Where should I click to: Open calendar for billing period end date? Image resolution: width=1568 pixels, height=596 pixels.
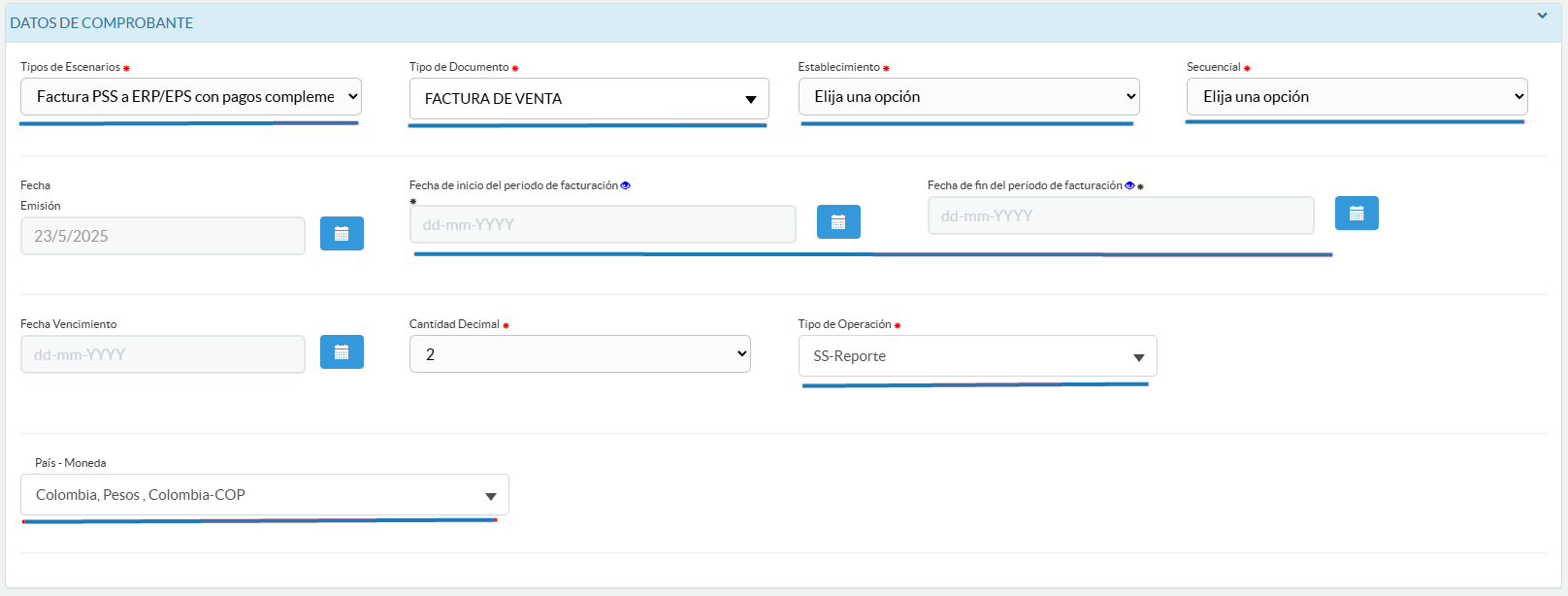[1356, 214]
